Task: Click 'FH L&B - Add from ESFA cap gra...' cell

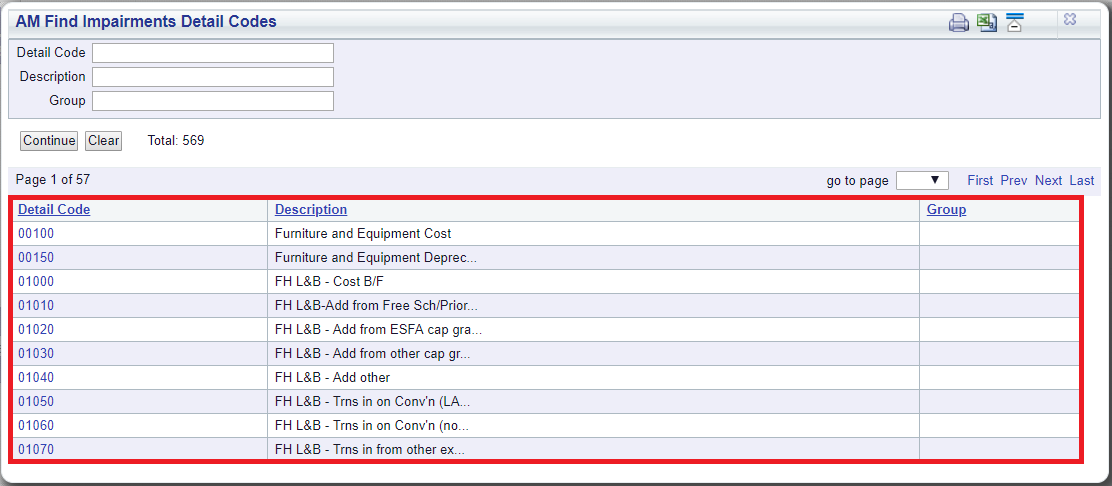Action: point(593,329)
